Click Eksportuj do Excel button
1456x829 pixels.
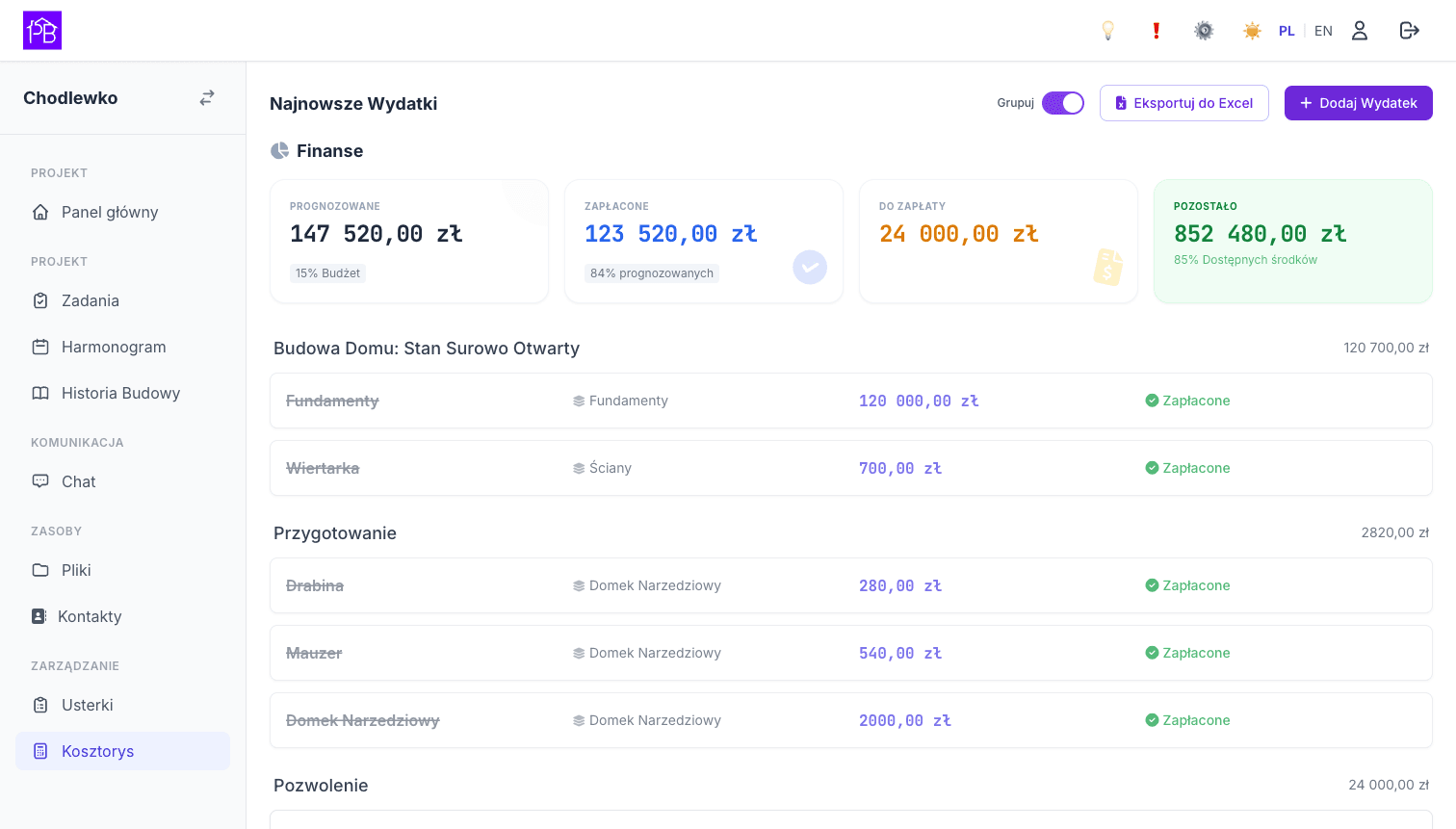1184,103
